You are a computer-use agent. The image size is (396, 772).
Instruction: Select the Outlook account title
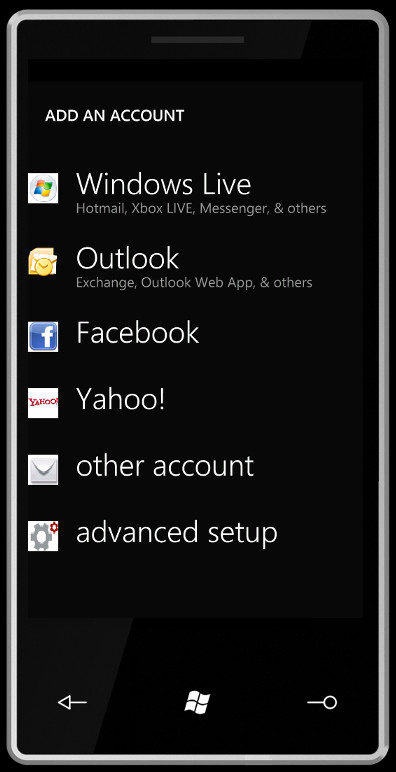pyautogui.click(x=127, y=258)
